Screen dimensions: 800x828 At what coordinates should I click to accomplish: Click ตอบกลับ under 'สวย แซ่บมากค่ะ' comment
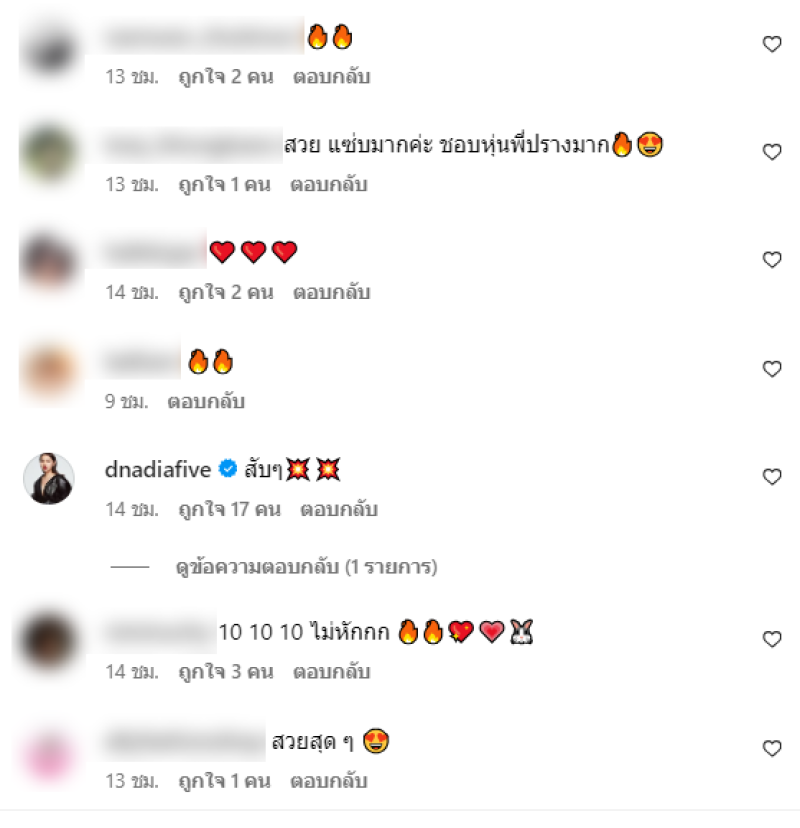(x=329, y=184)
